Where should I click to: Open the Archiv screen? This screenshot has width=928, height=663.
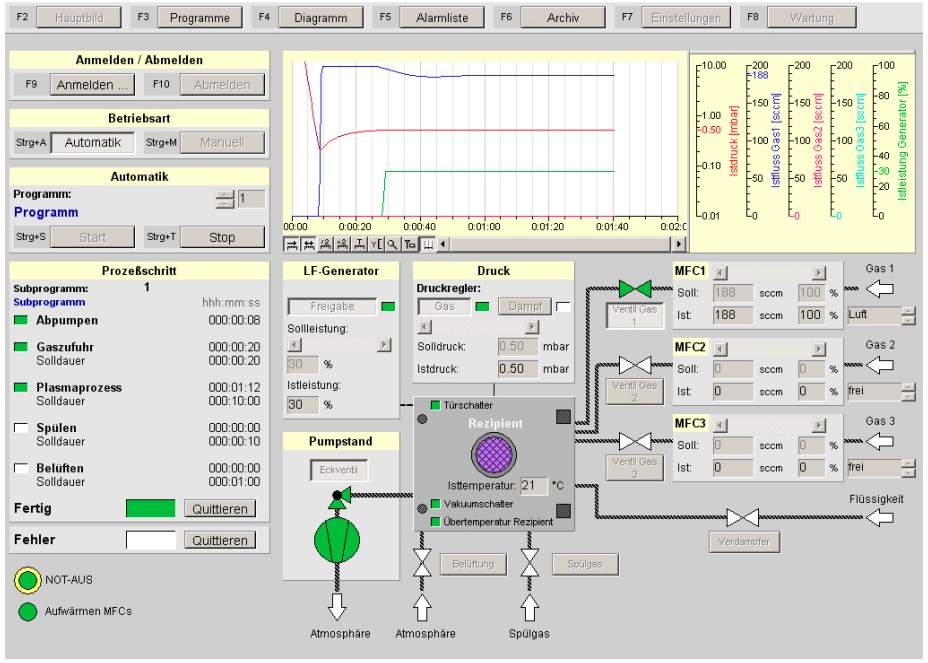pyautogui.click(x=563, y=18)
